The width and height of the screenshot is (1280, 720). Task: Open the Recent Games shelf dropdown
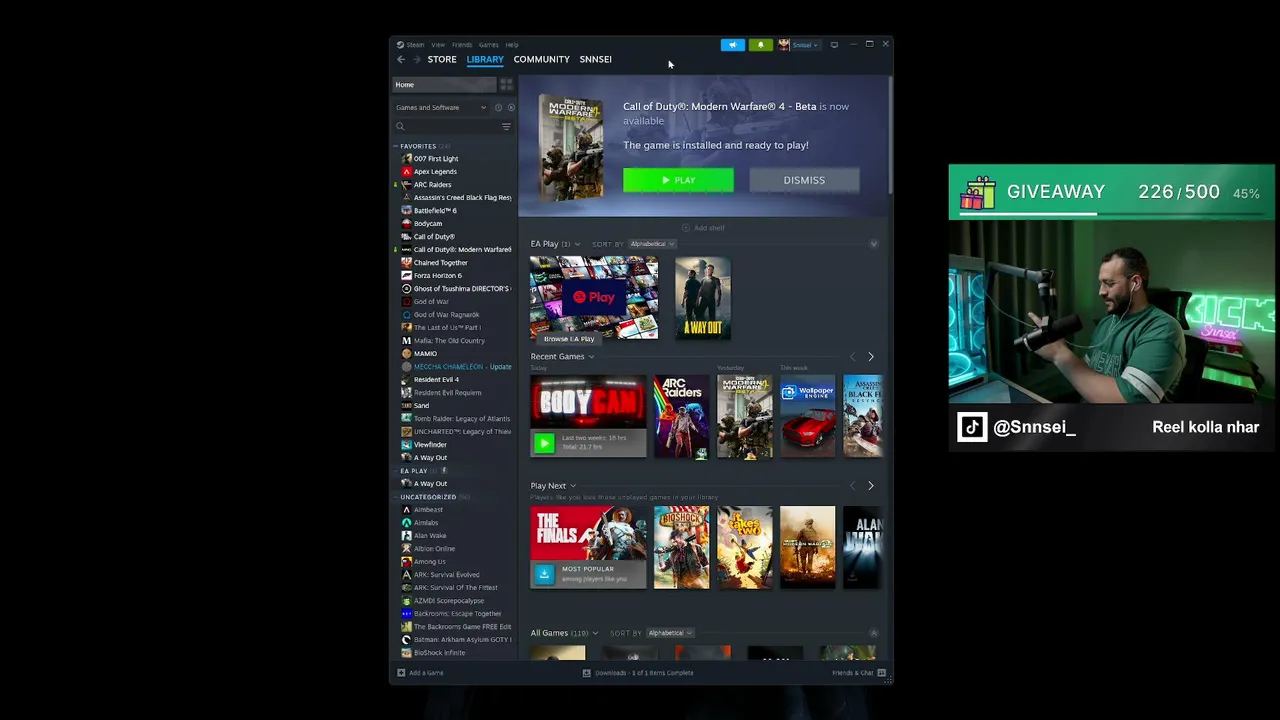pos(591,357)
